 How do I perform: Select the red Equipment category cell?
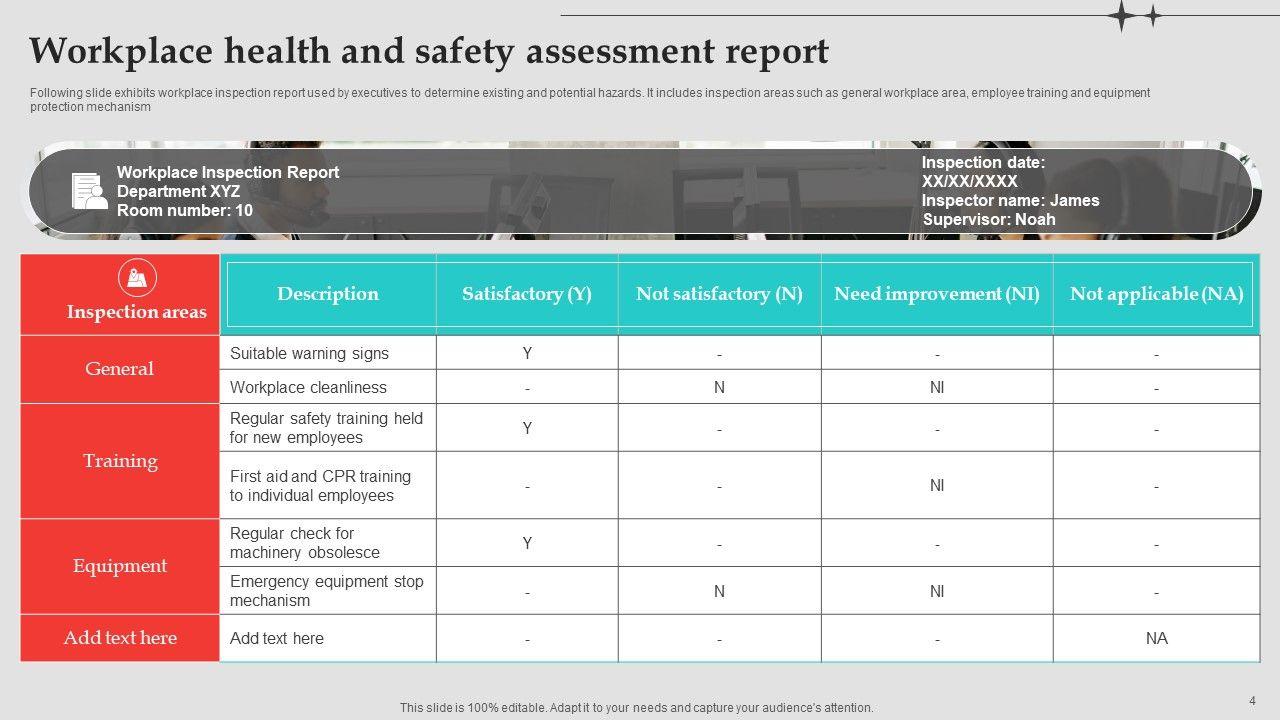[120, 566]
